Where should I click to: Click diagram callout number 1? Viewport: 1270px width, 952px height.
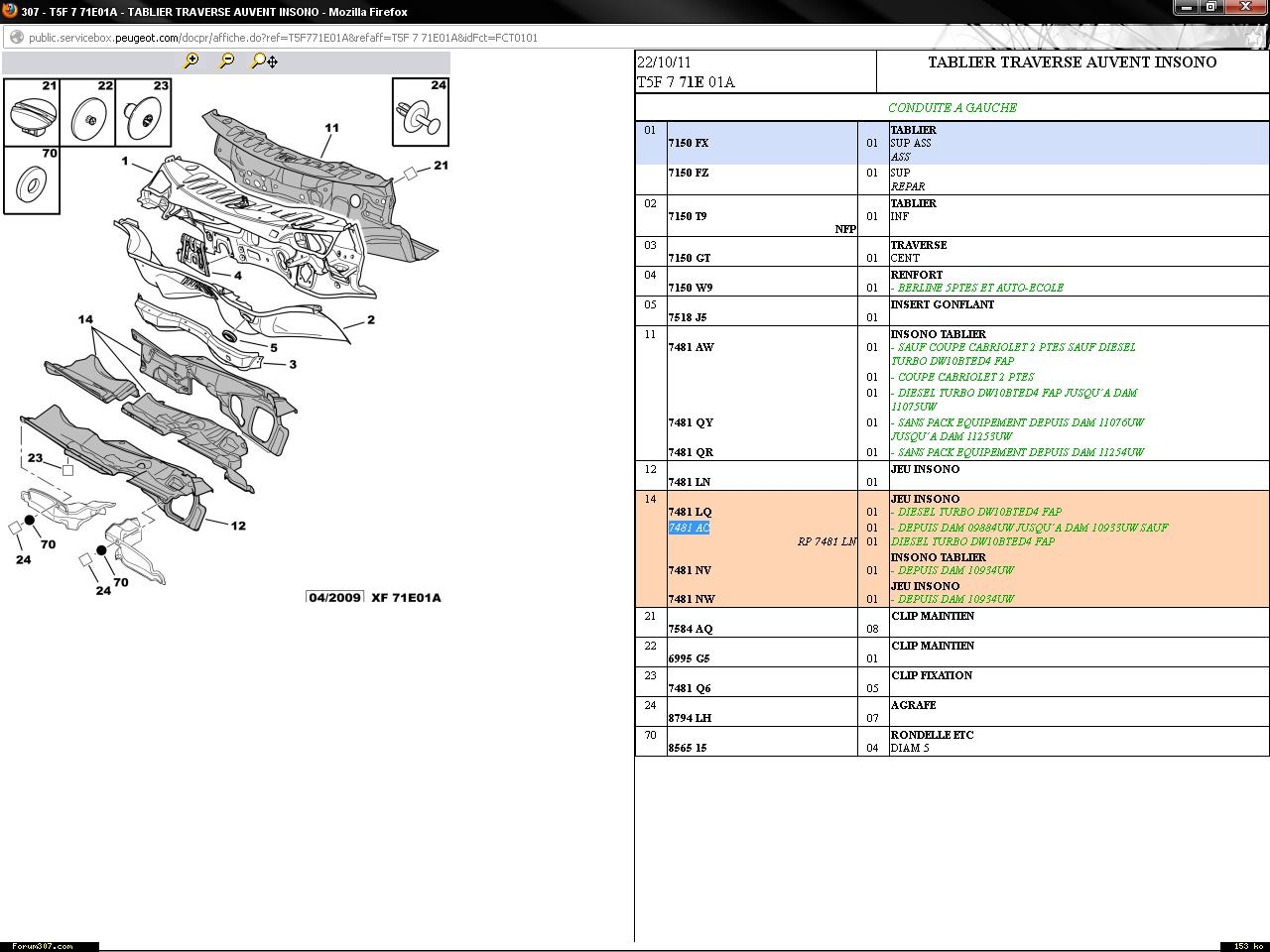(125, 161)
